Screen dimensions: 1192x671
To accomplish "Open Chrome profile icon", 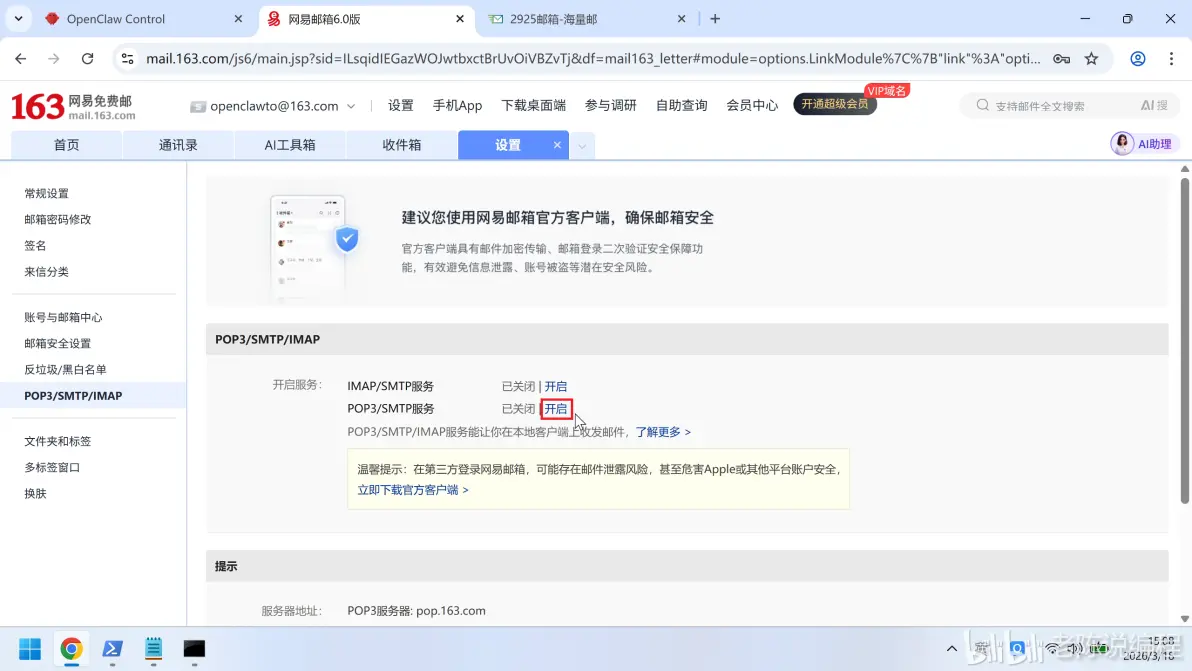I will tap(1137, 59).
